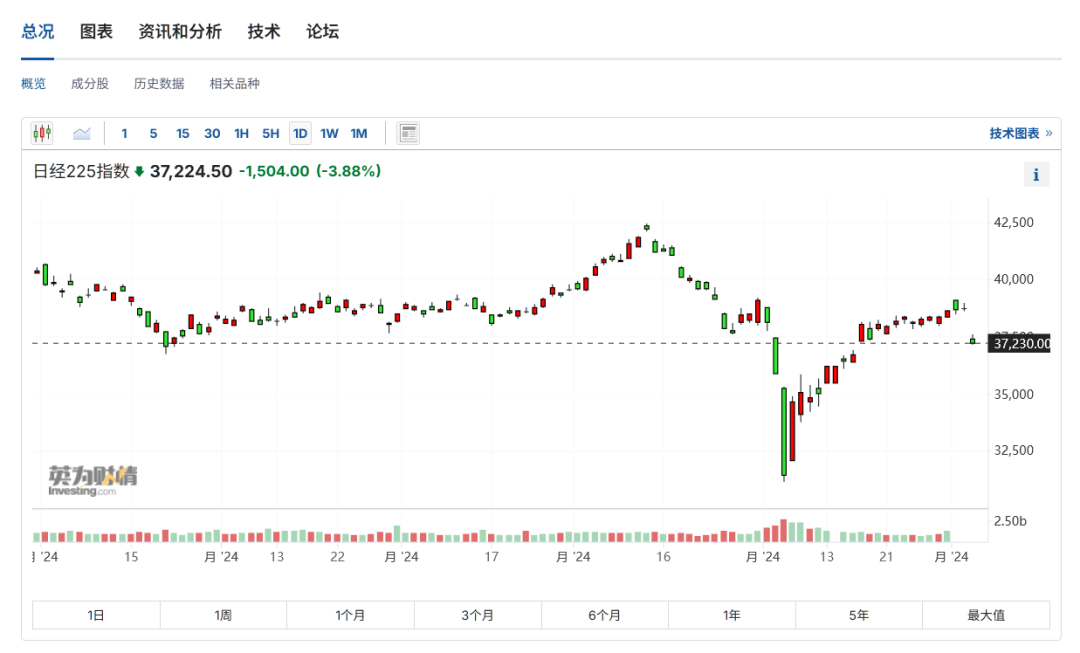Select the candlestick chart type icon
This screenshot has width=1080, height=653.
(x=42, y=133)
